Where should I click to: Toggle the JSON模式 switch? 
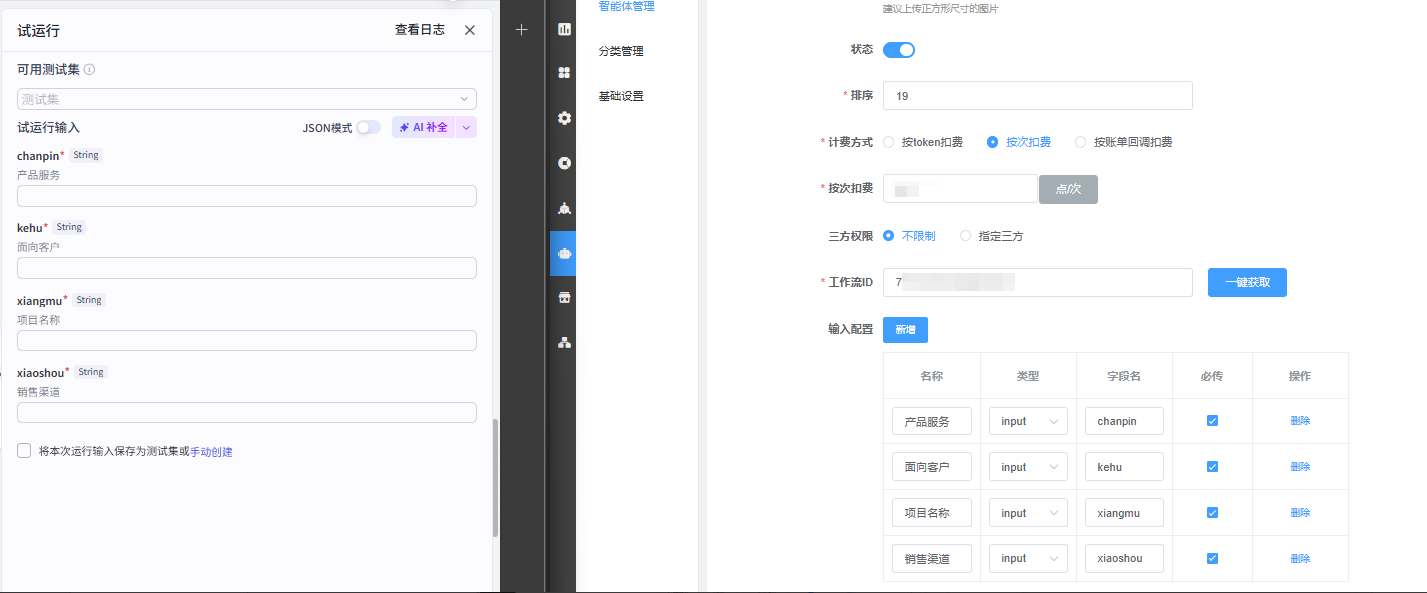coord(368,127)
